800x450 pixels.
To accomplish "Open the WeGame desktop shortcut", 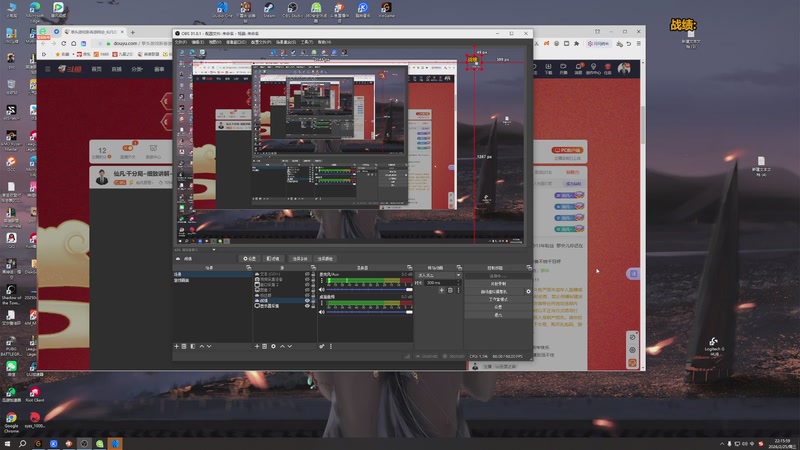I will click(386, 10).
